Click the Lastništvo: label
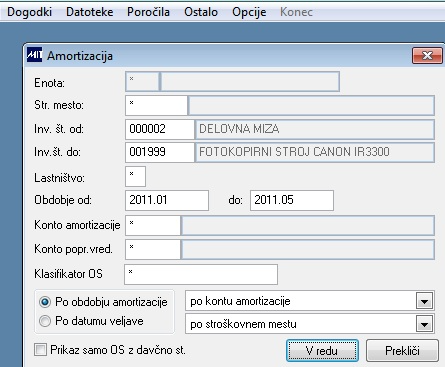This screenshot has height=367, width=445. point(59,178)
